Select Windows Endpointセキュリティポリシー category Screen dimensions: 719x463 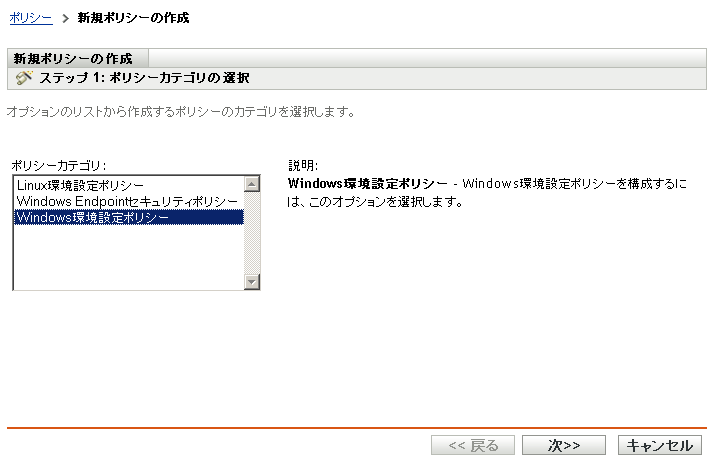click(128, 201)
